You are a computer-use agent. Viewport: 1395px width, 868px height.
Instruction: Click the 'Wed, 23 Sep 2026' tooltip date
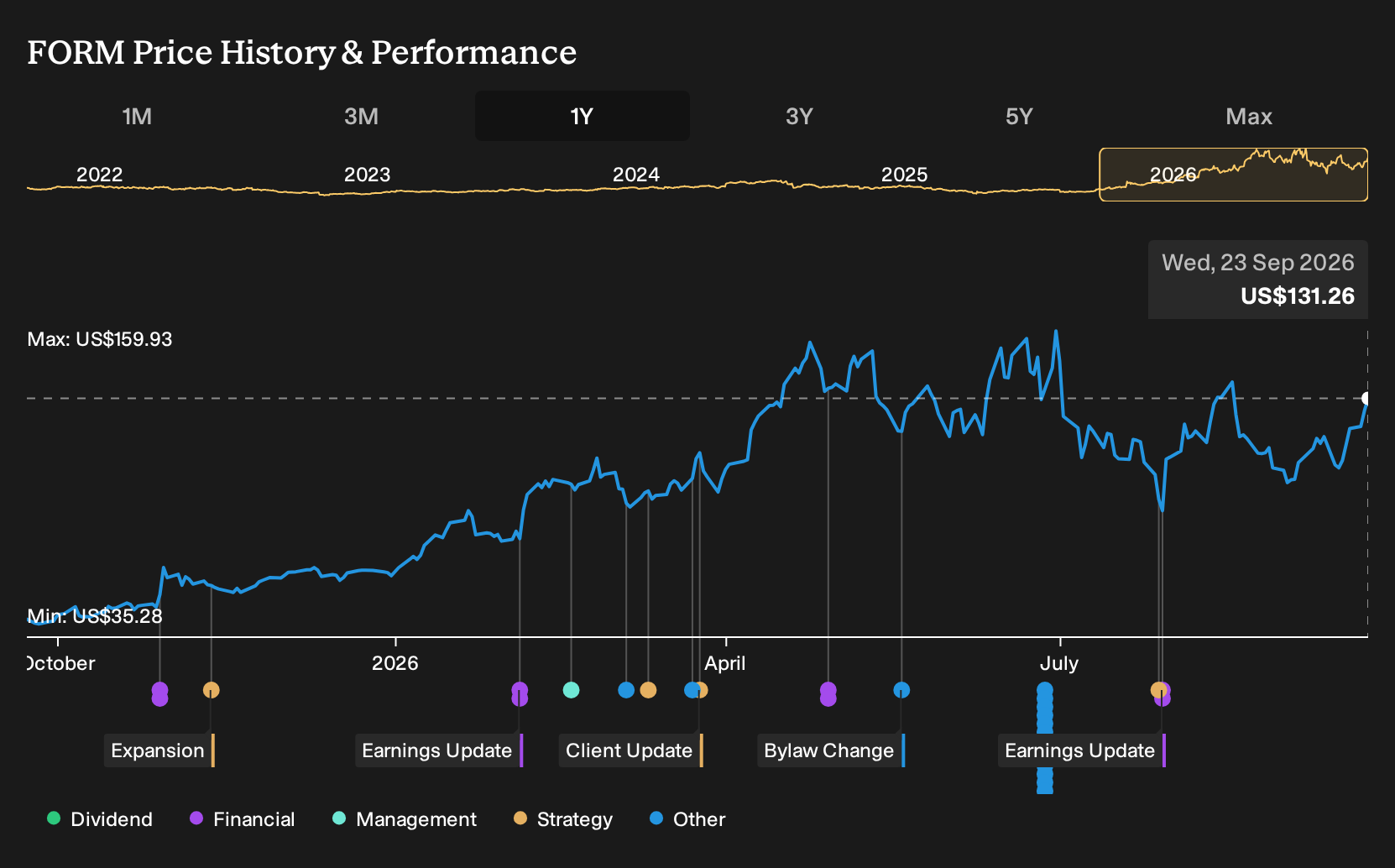1257,263
